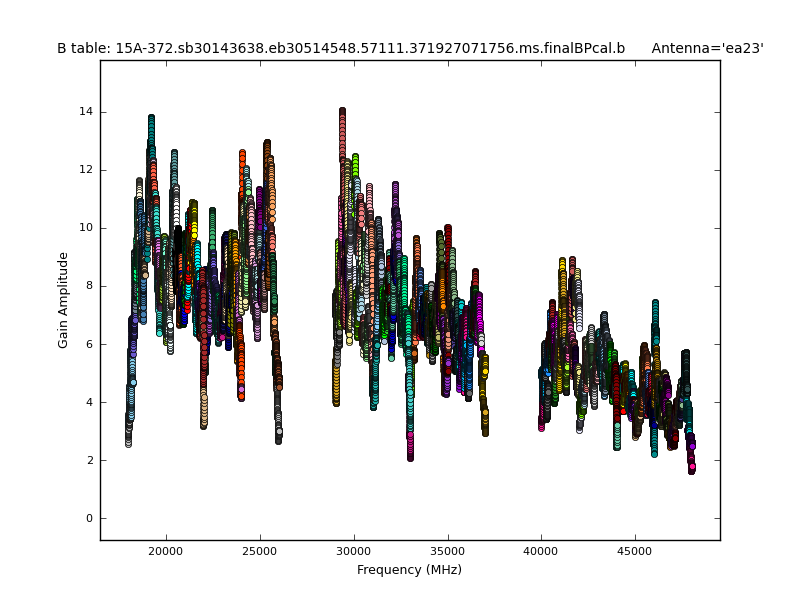Screen dimensions: 800x600
Task: Click the 'Gain Amplitude' y-axis label
Action: 63,300
